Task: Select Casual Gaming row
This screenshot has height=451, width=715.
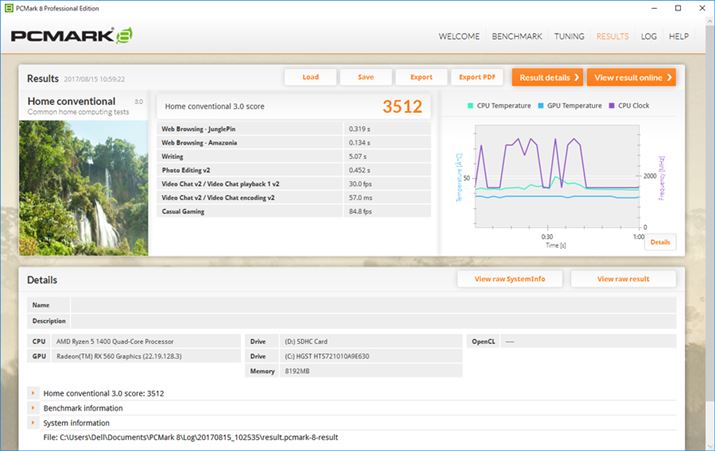Action: pyautogui.click(x=294, y=211)
